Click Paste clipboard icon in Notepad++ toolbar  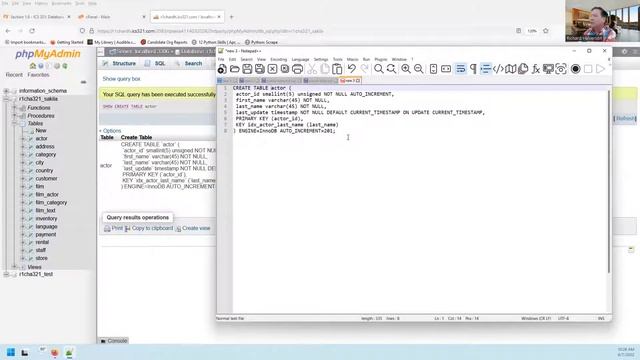[337, 69]
